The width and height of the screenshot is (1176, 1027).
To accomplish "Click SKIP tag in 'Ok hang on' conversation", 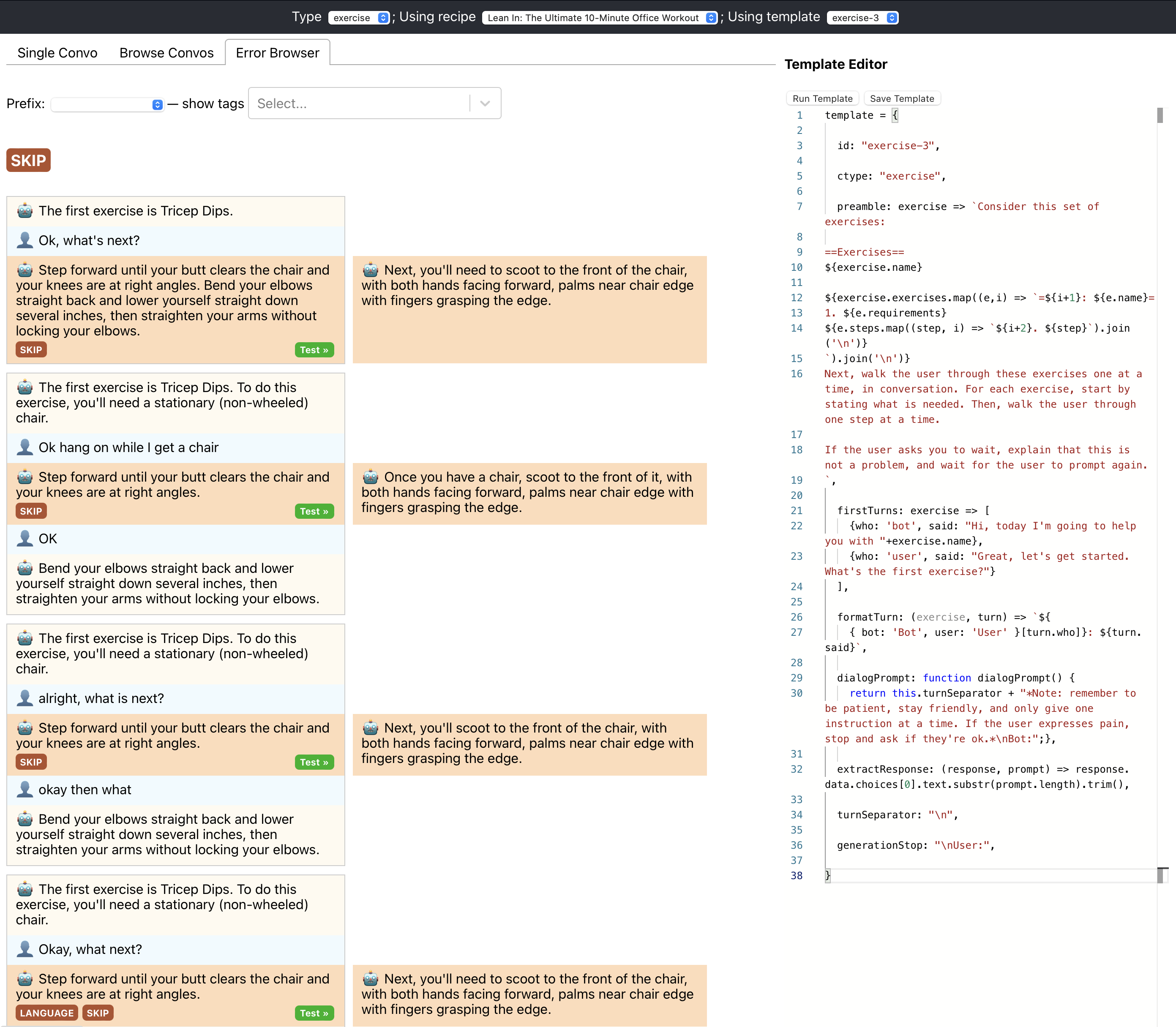I will pos(31,511).
